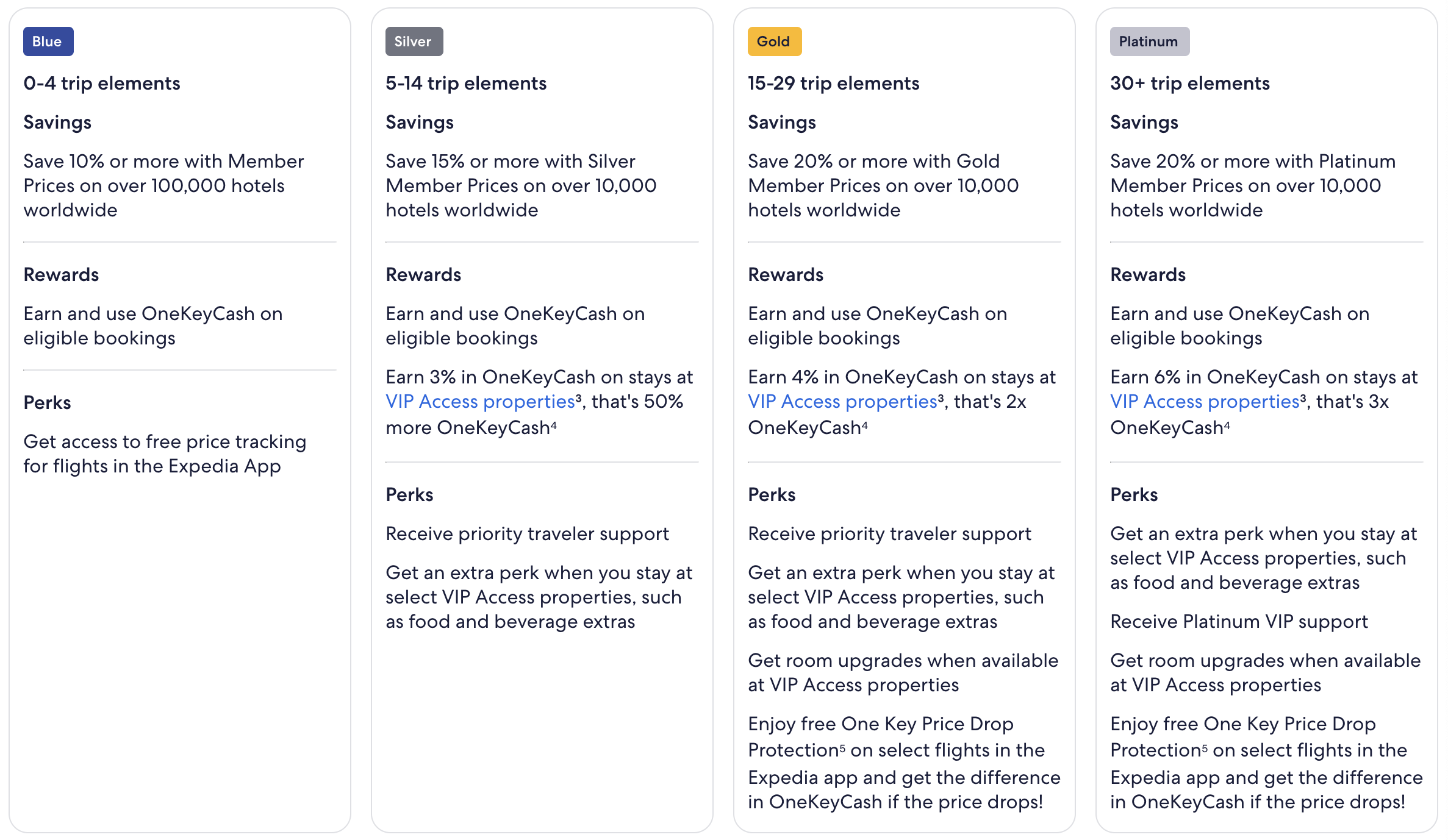This screenshot has width=1448, height=840.
Task: Click Gold card Savings heading
Action: click(782, 122)
